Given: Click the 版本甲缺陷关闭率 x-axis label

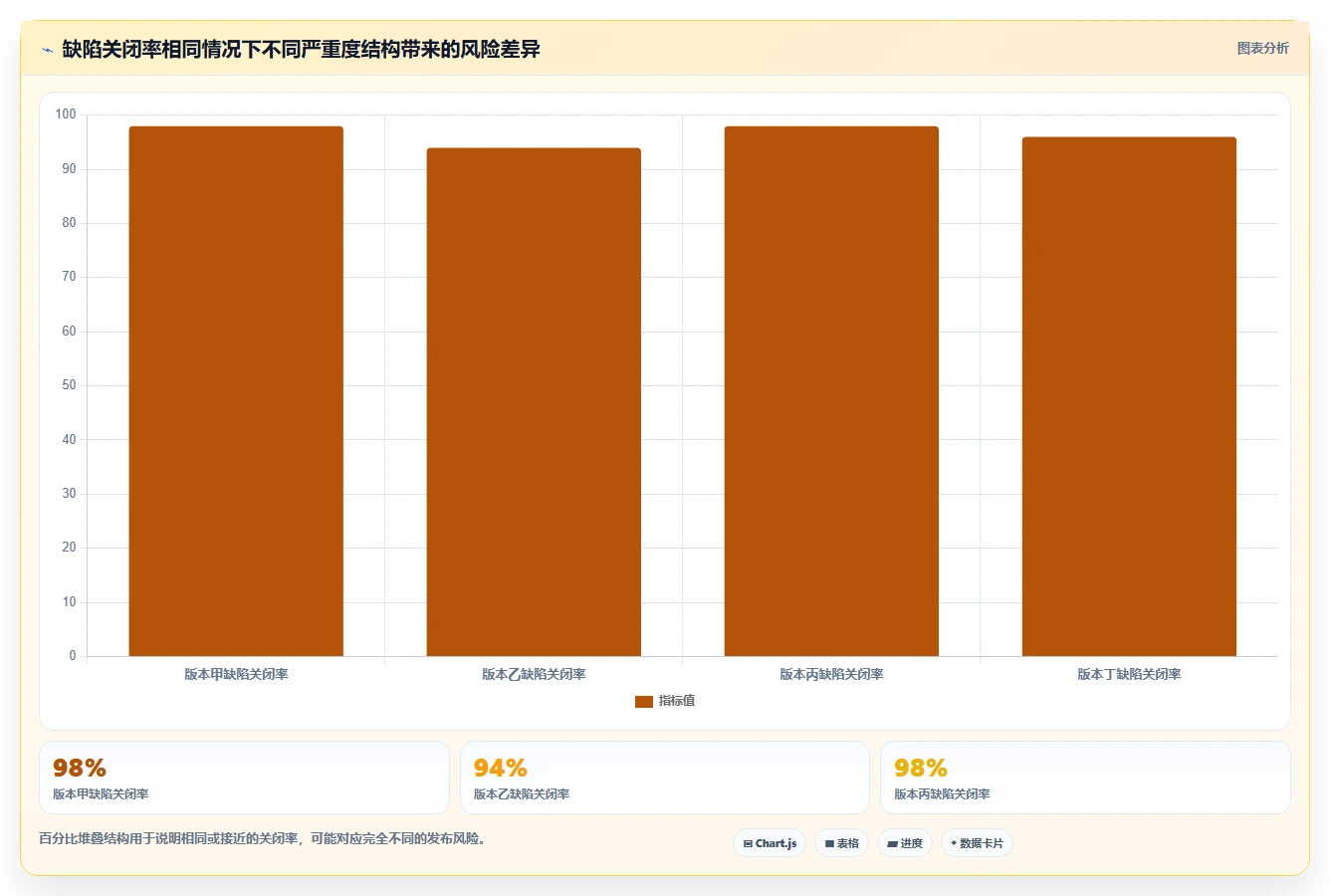Looking at the screenshot, I should coord(236,674).
